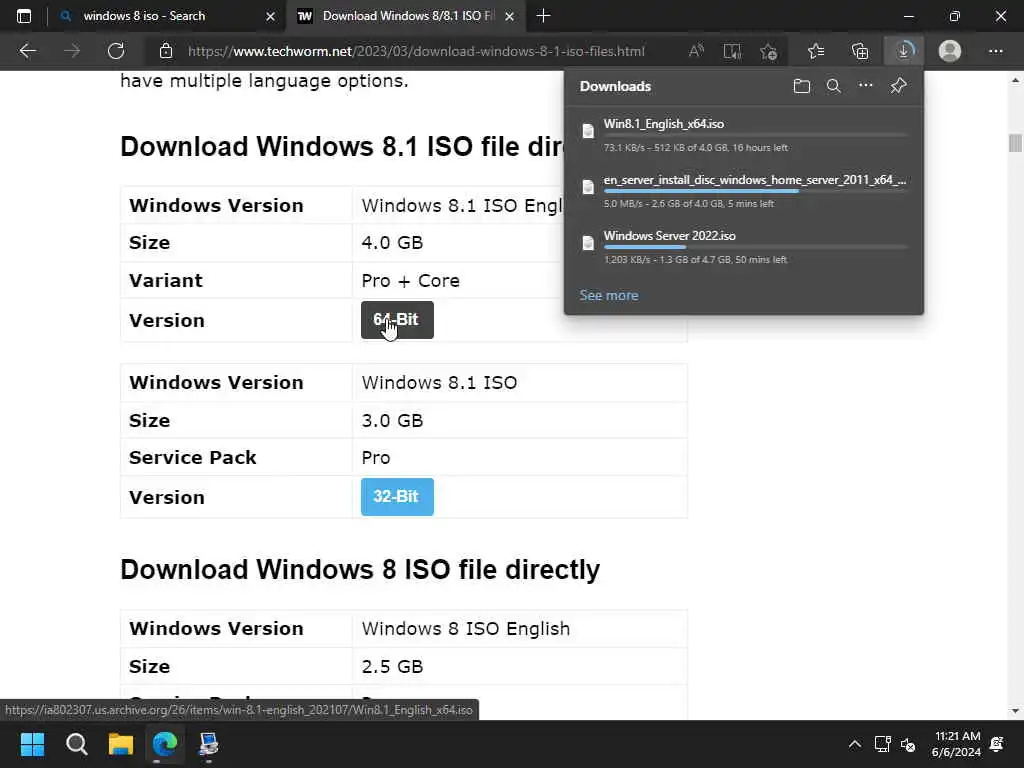Click the Windows Server 2022.iso progress bar
The height and width of the screenshot is (768, 1024).
tap(756, 247)
